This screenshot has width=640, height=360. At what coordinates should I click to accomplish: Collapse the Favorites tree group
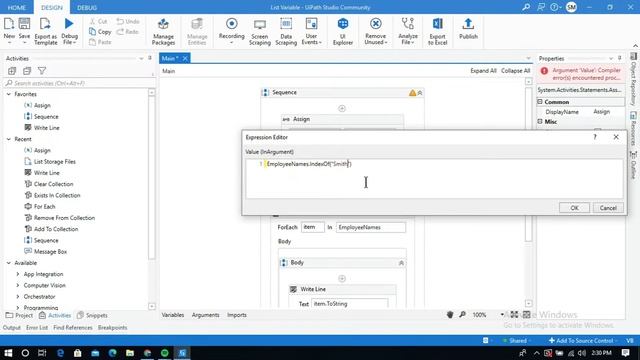(9, 94)
